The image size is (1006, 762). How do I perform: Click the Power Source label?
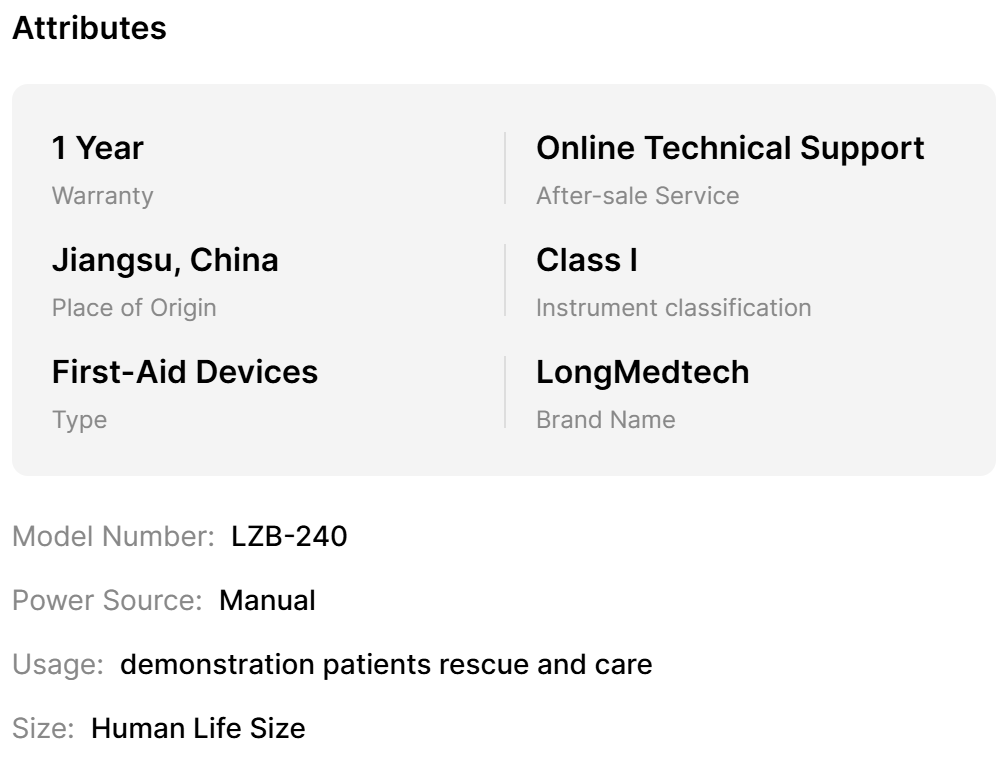coord(110,600)
